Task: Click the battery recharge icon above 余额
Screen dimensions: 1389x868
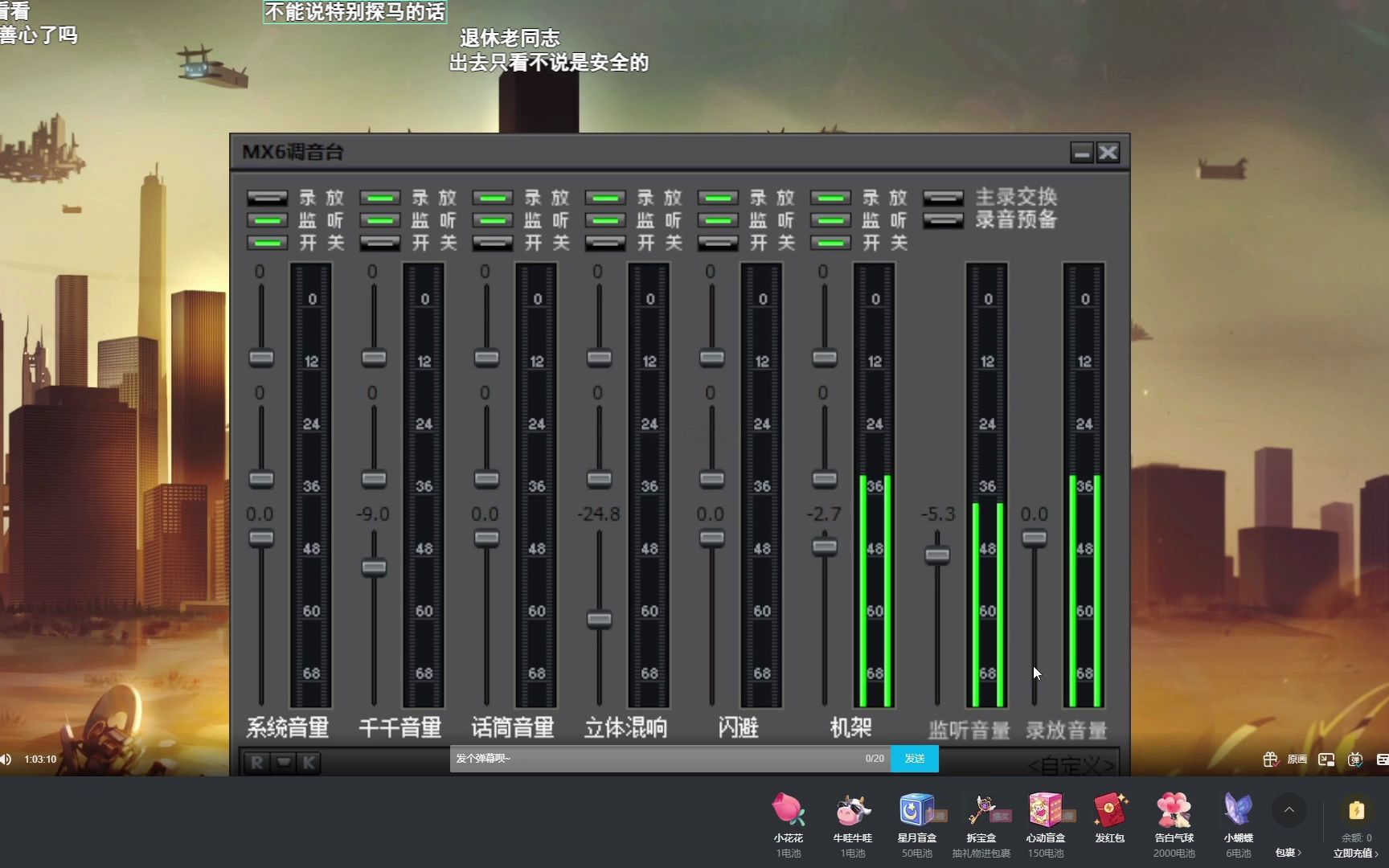Action: pyautogui.click(x=1356, y=810)
